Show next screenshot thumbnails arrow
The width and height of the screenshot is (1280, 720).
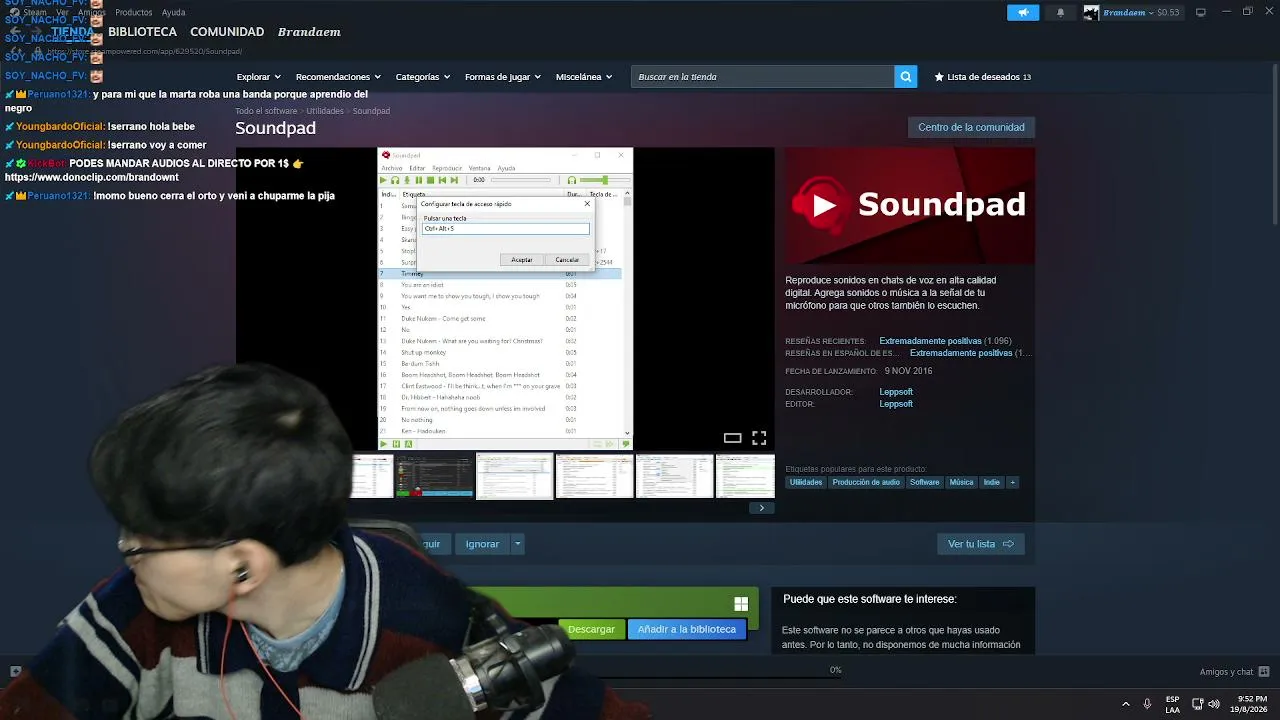click(761, 508)
